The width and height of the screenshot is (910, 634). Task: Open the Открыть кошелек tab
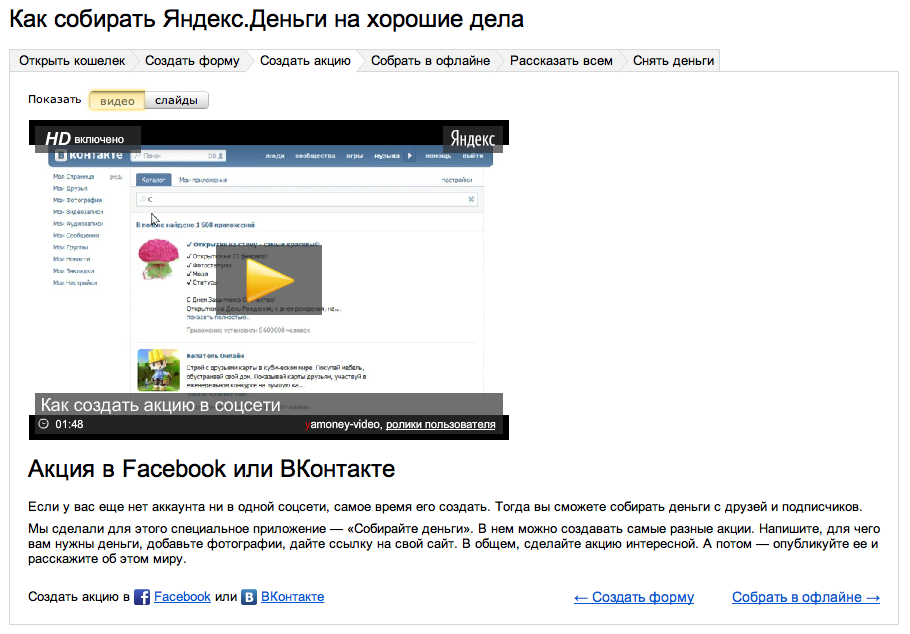point(72,61)
